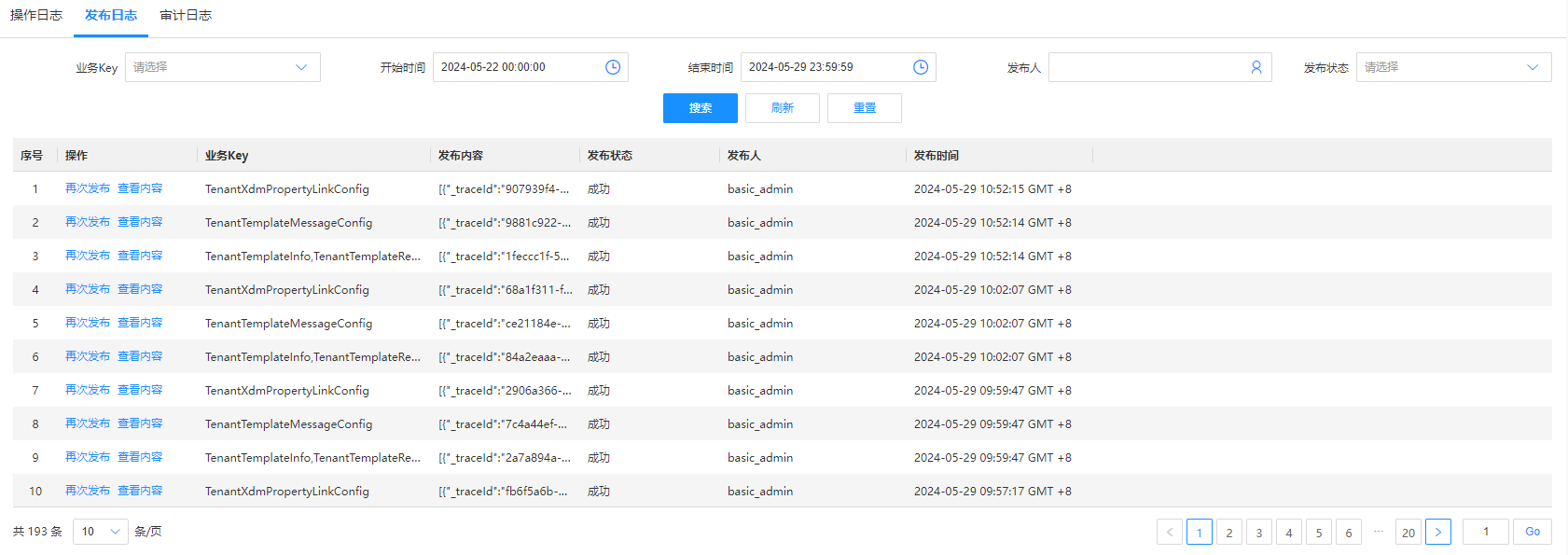Go to page 4

point(1289,532)
